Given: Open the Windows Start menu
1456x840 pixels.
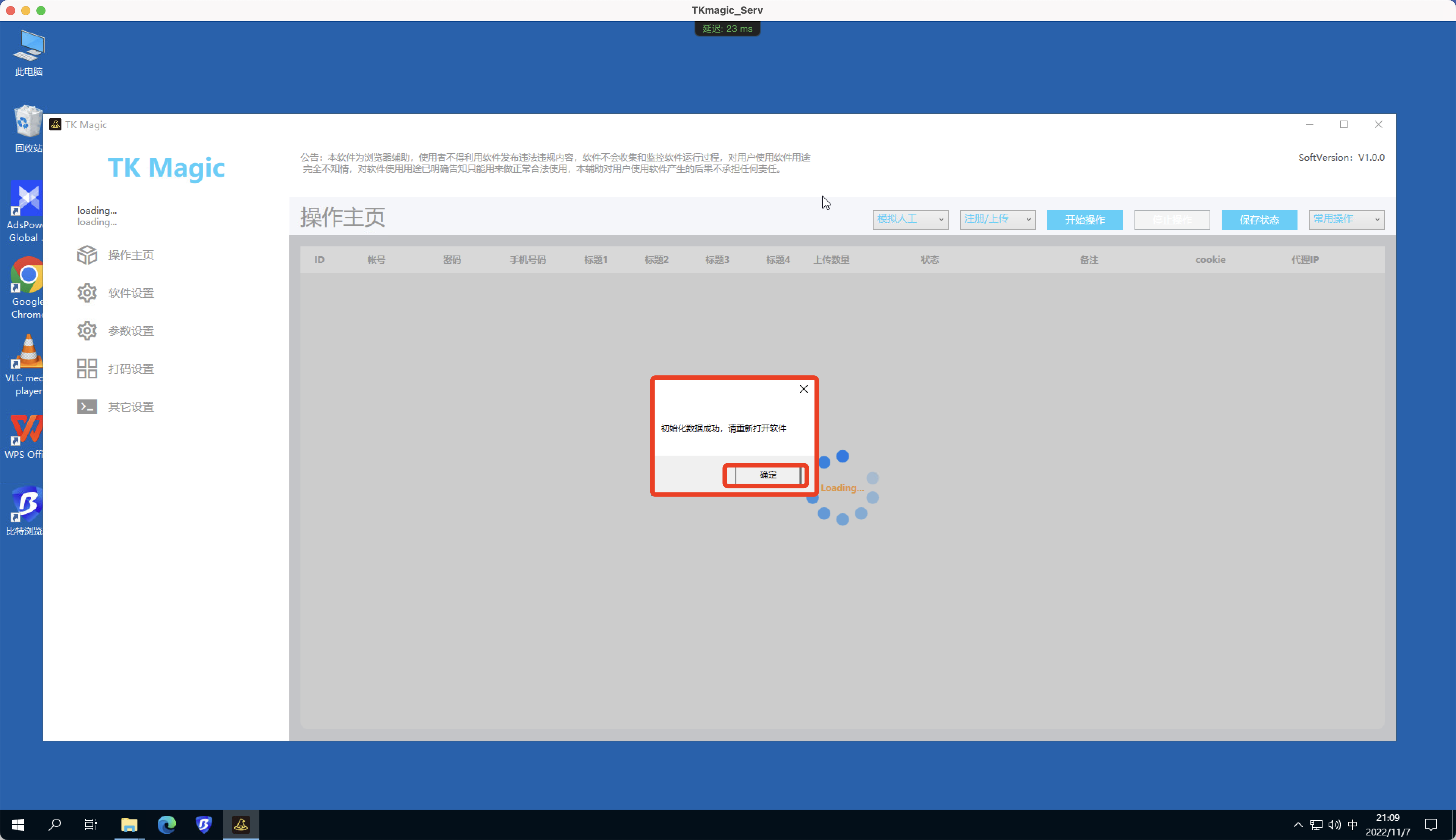Looking at the screenshot, I should coord(18,824).
